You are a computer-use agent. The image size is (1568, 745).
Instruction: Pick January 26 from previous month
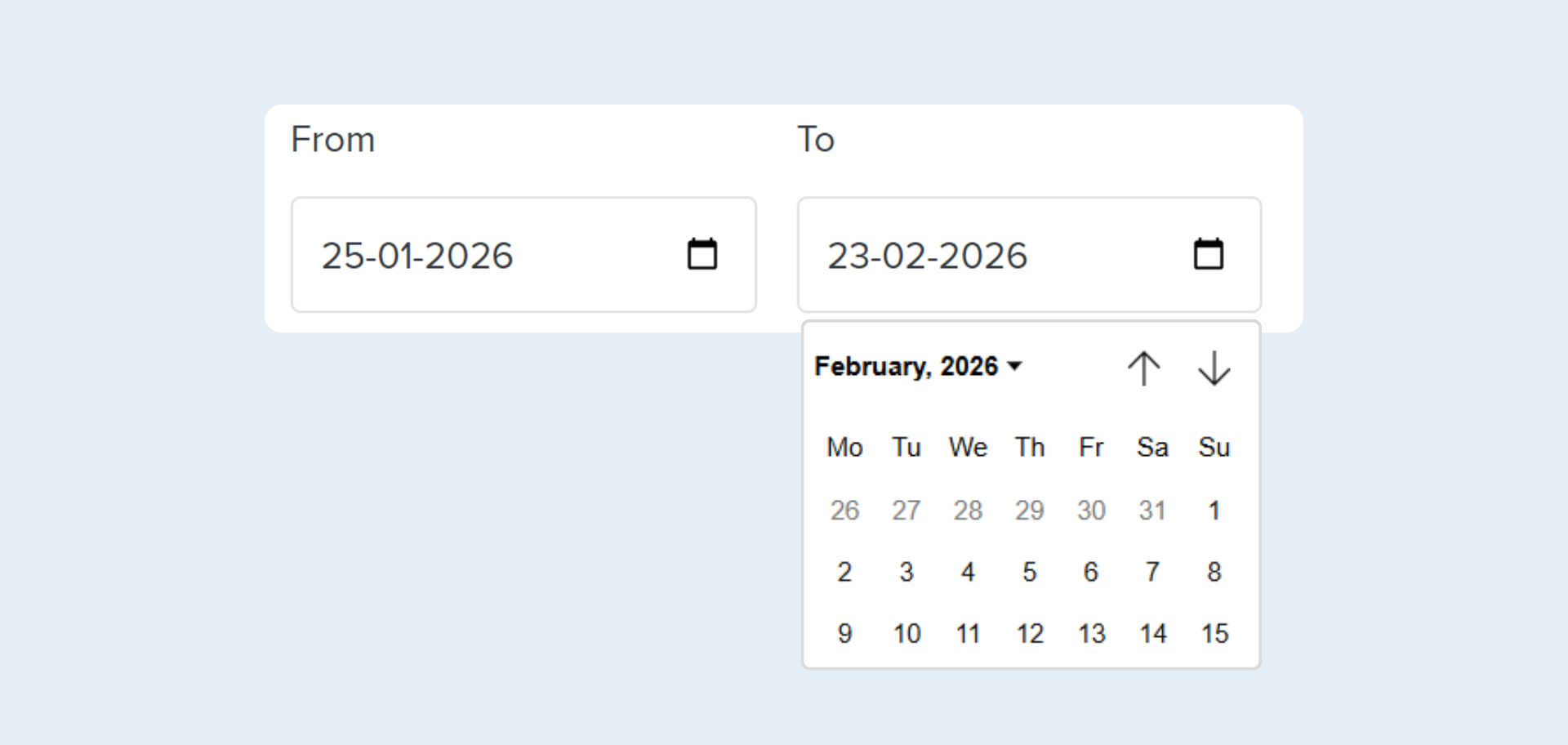click(x=844, y=511)
